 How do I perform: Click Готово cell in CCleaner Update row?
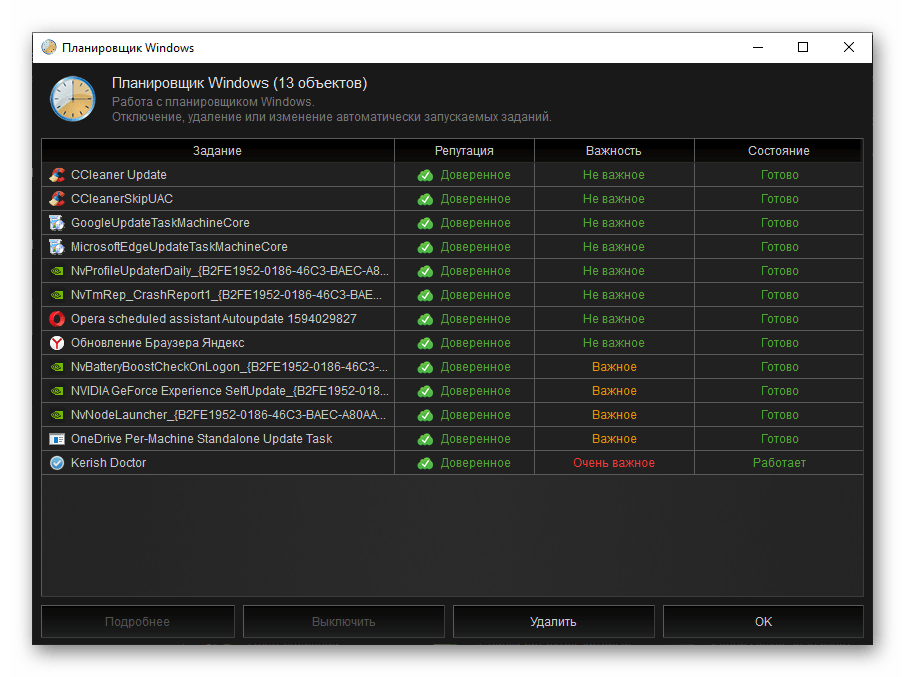pyautogui.click(x=779, y=174)
